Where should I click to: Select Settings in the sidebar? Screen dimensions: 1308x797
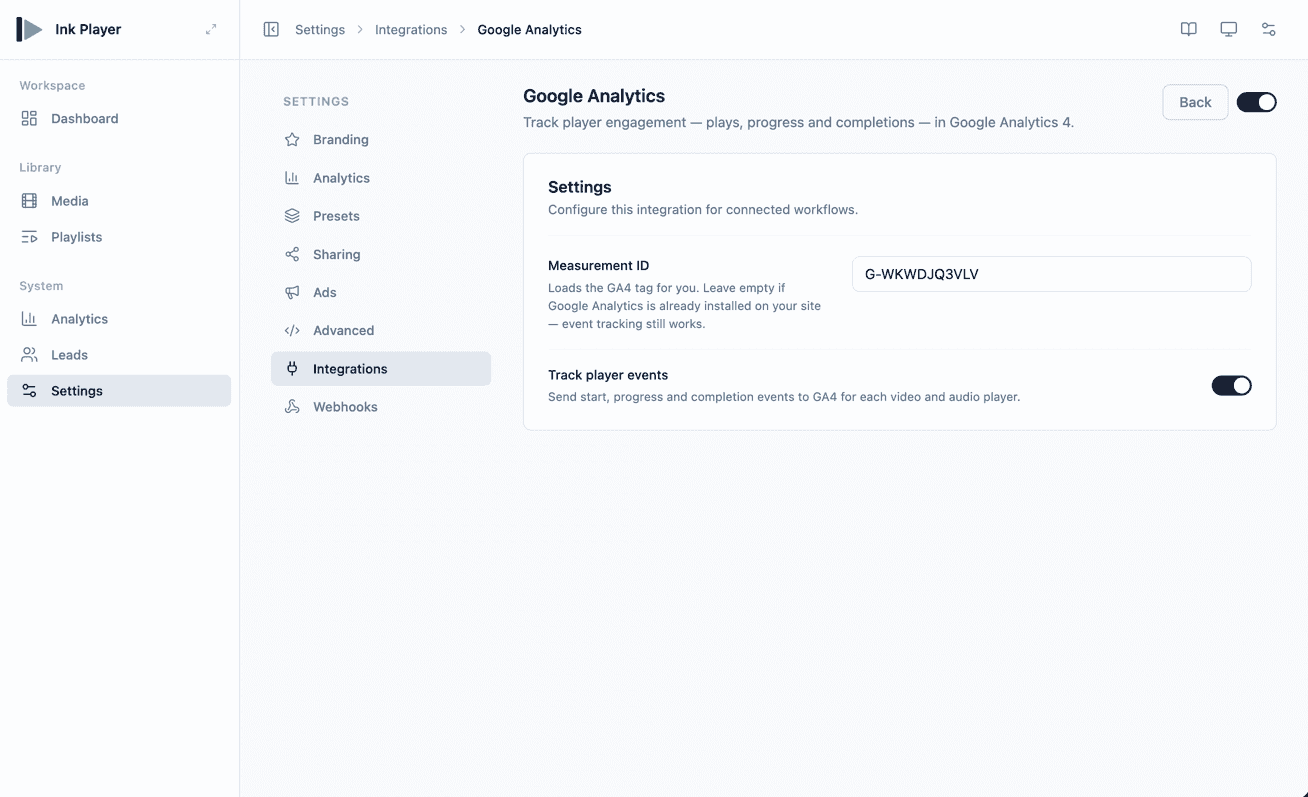click(119, 391)
